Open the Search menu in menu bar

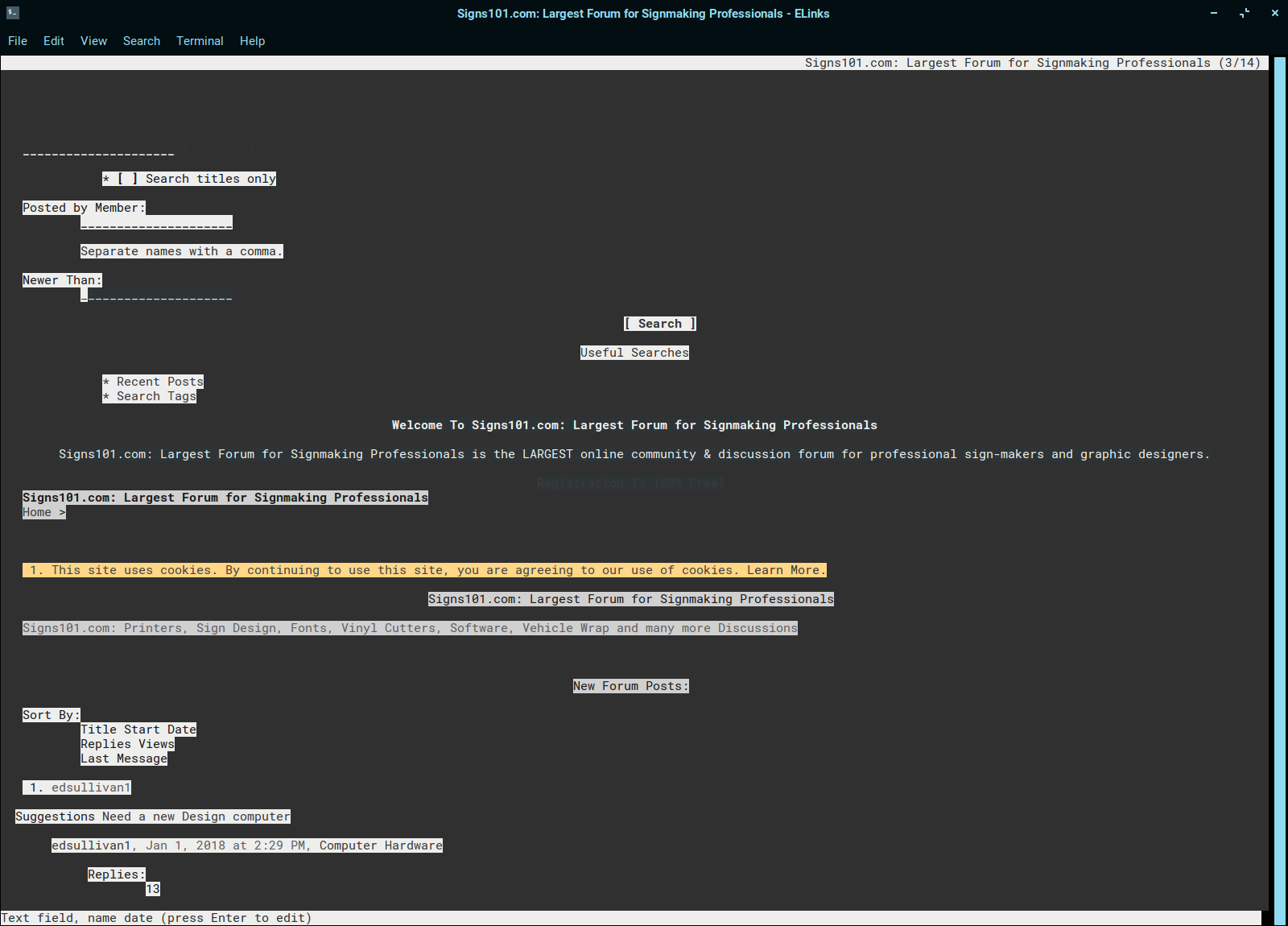point(142,41)
